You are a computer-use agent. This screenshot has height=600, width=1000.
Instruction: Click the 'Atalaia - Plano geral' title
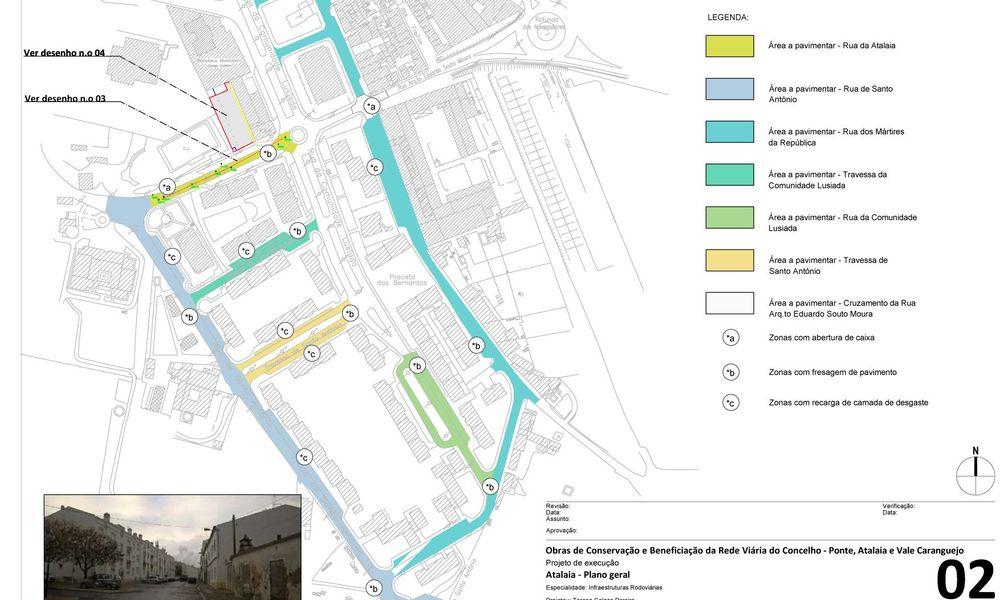587,574
